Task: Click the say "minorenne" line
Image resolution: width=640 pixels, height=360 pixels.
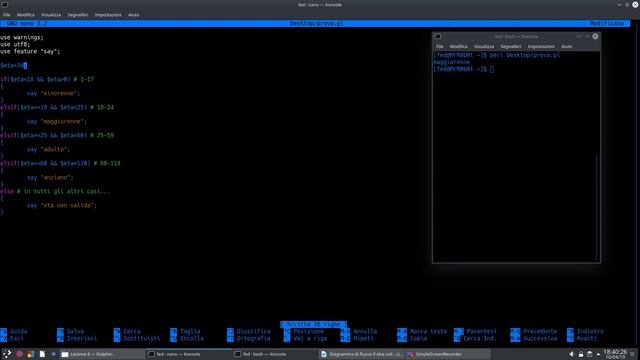Action: (x=53, y=93)
